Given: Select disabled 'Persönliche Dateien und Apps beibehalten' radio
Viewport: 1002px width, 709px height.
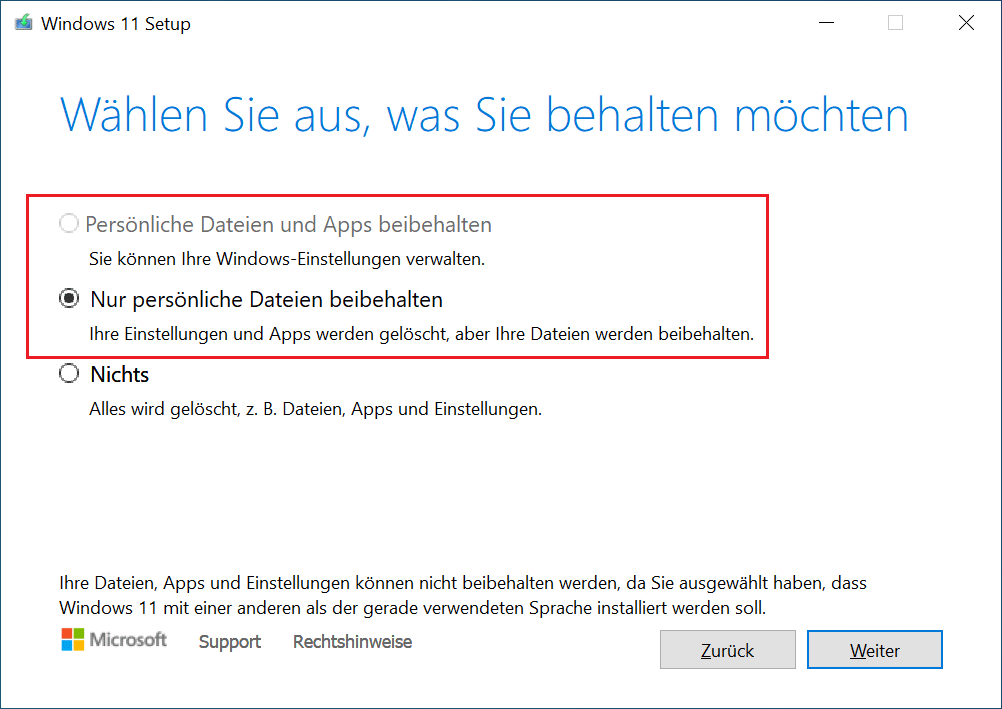Looking at the screenshot, I should [x=68, y=224].
